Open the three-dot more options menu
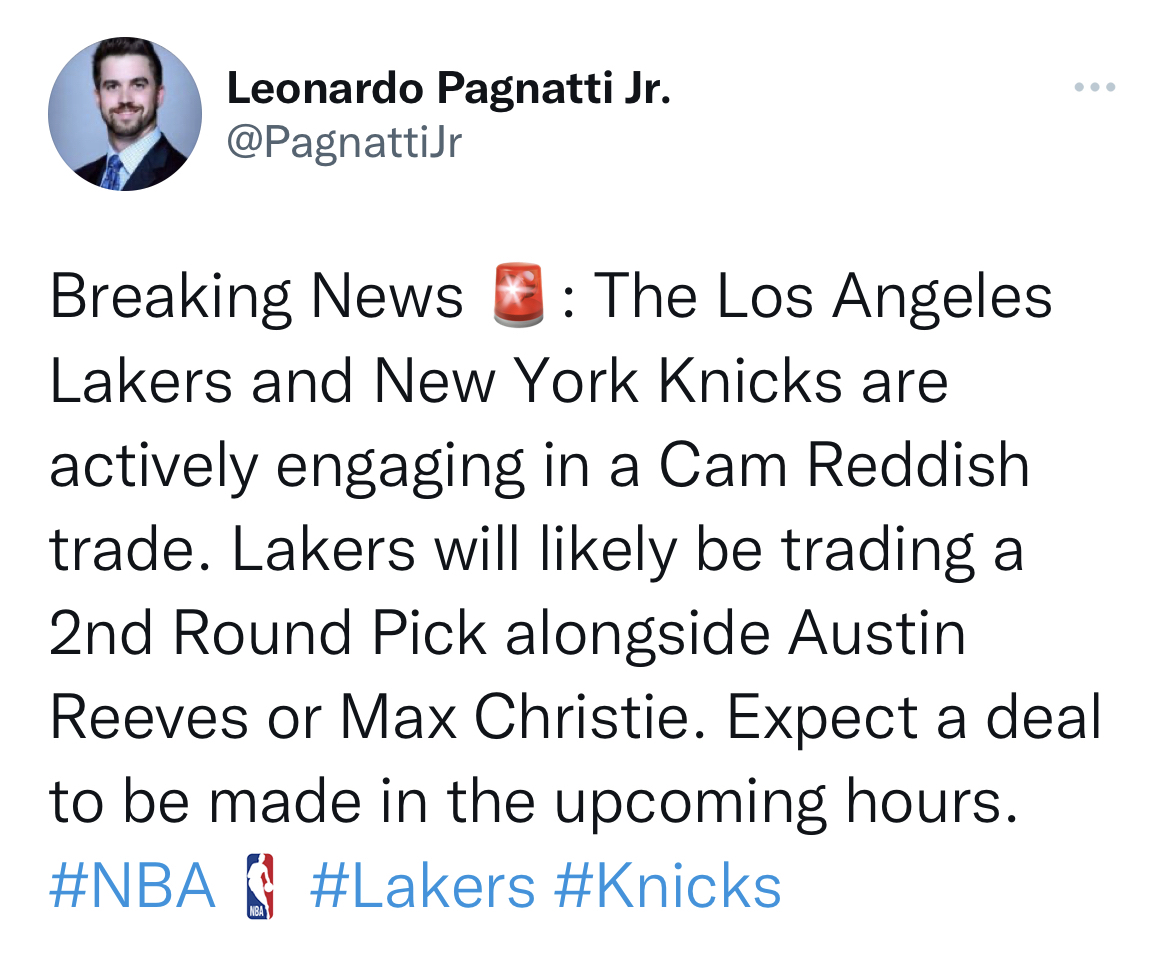The image size is (1170, 974). coord(1095,87)
